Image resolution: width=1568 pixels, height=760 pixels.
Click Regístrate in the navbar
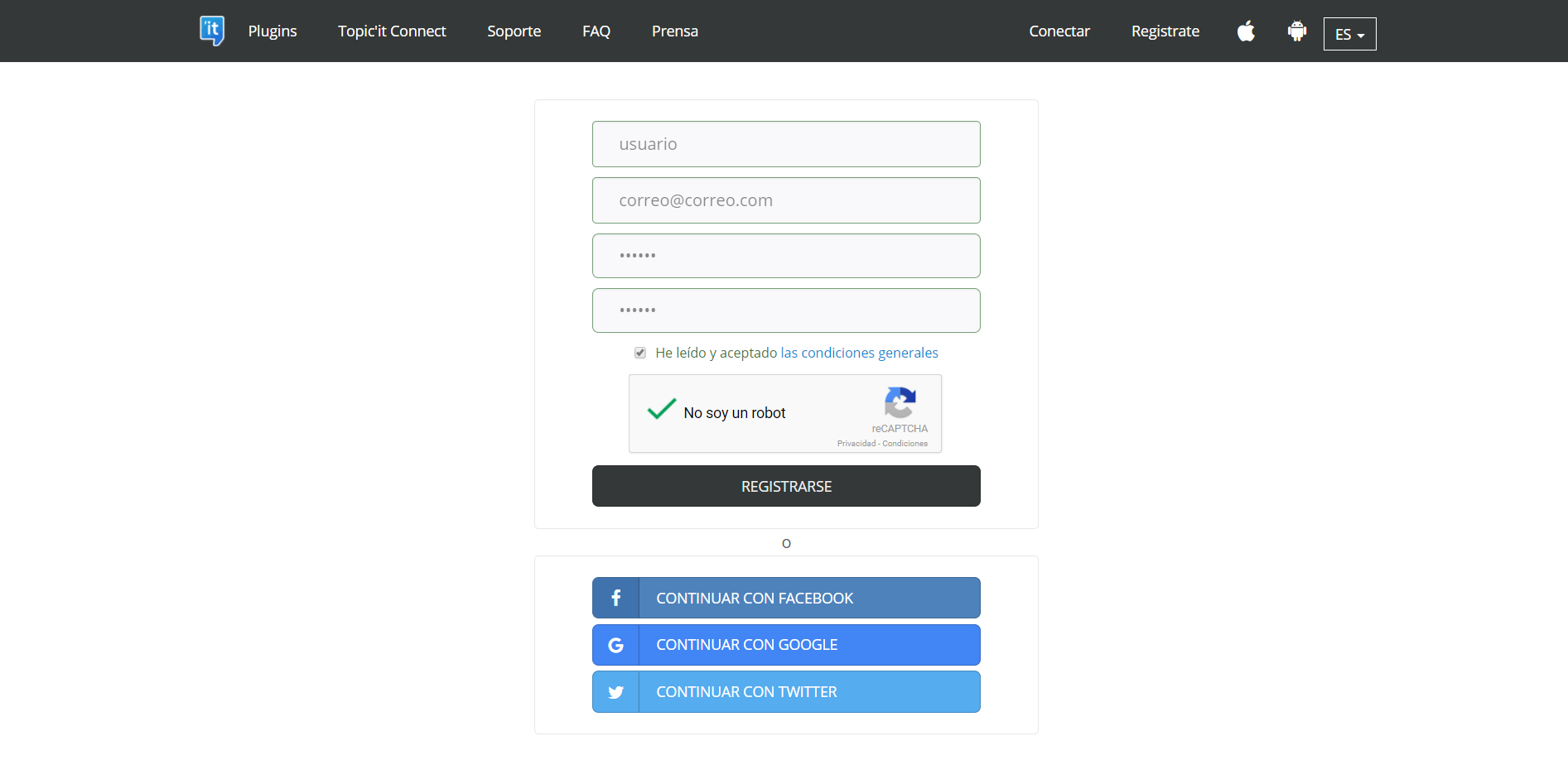click(1165, 31)
